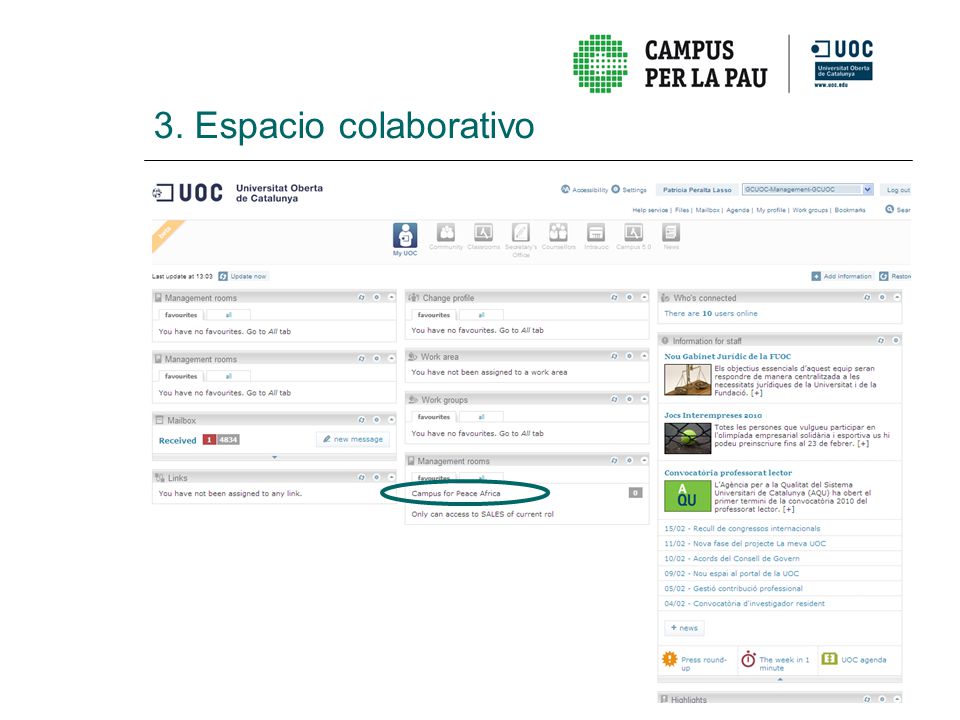960x720 pixels.
Task: Open Convocatòria professorat lector article
Action: (x=728, y=473)
